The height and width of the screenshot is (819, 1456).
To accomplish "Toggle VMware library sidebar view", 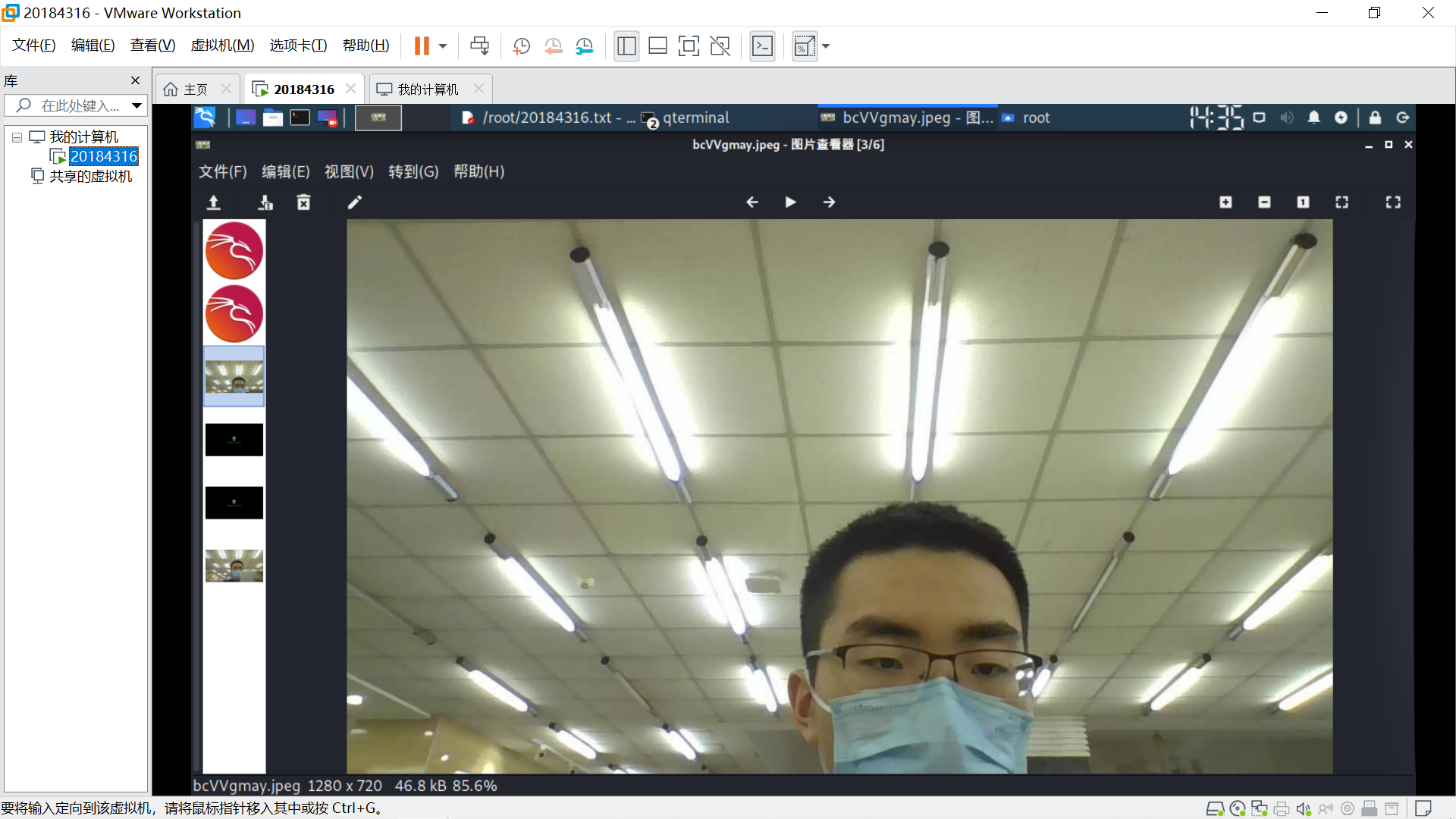I will (626, 46).
